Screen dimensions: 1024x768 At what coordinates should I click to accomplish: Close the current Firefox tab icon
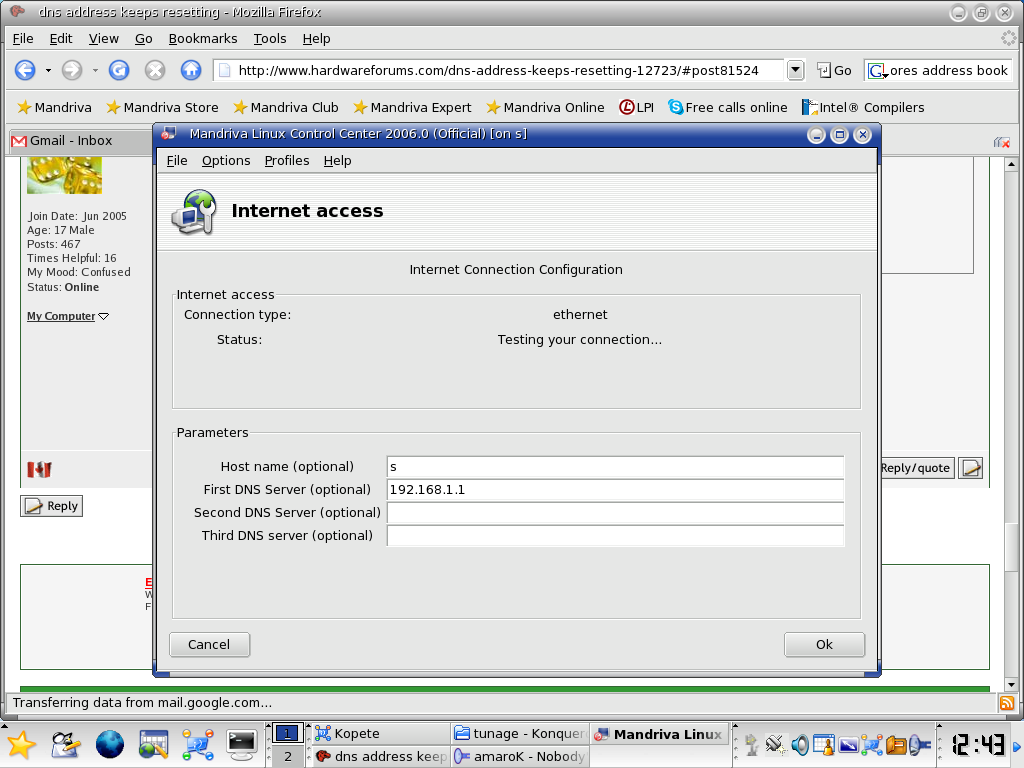pyautogui.click(x=1001, y=142)
